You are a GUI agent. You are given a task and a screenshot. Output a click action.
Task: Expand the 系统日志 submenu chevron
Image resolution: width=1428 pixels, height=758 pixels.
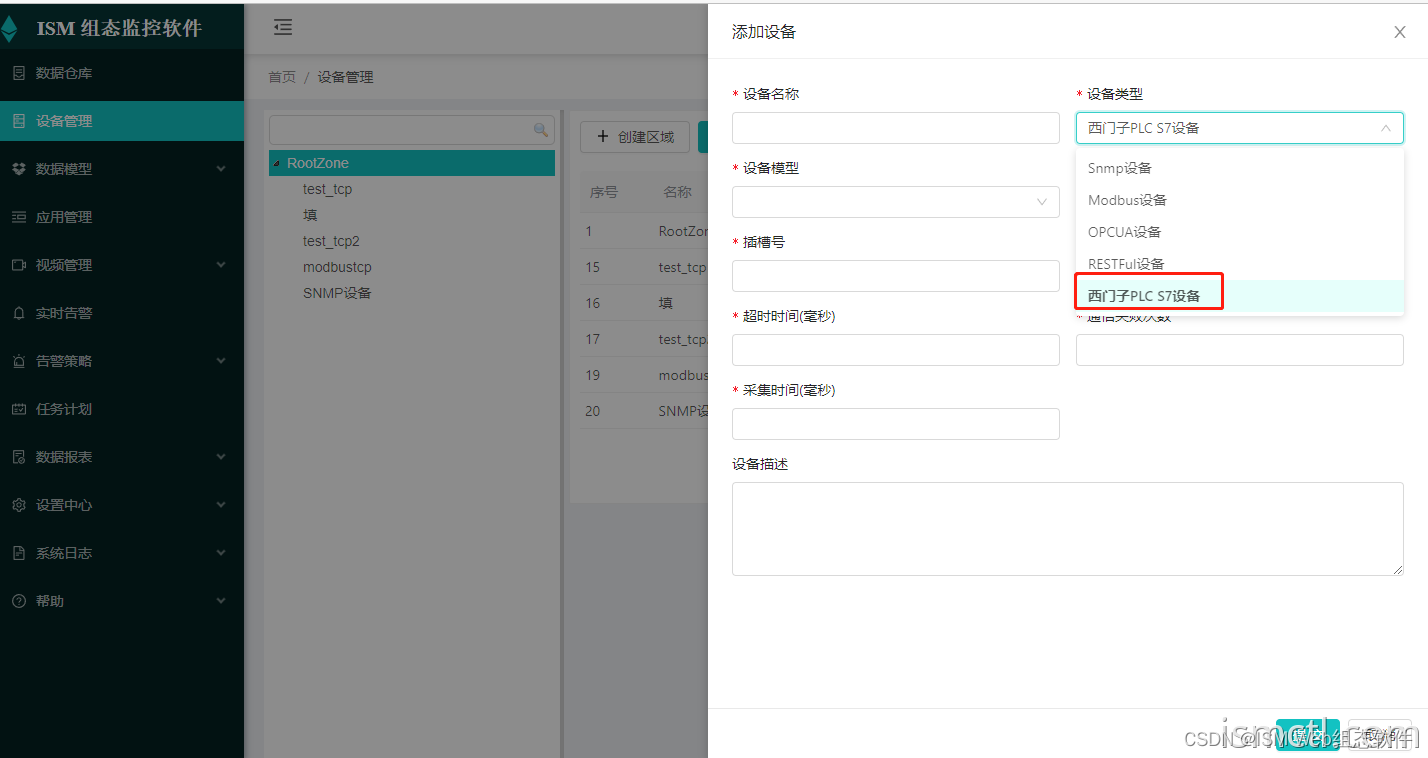pos(221,553)
